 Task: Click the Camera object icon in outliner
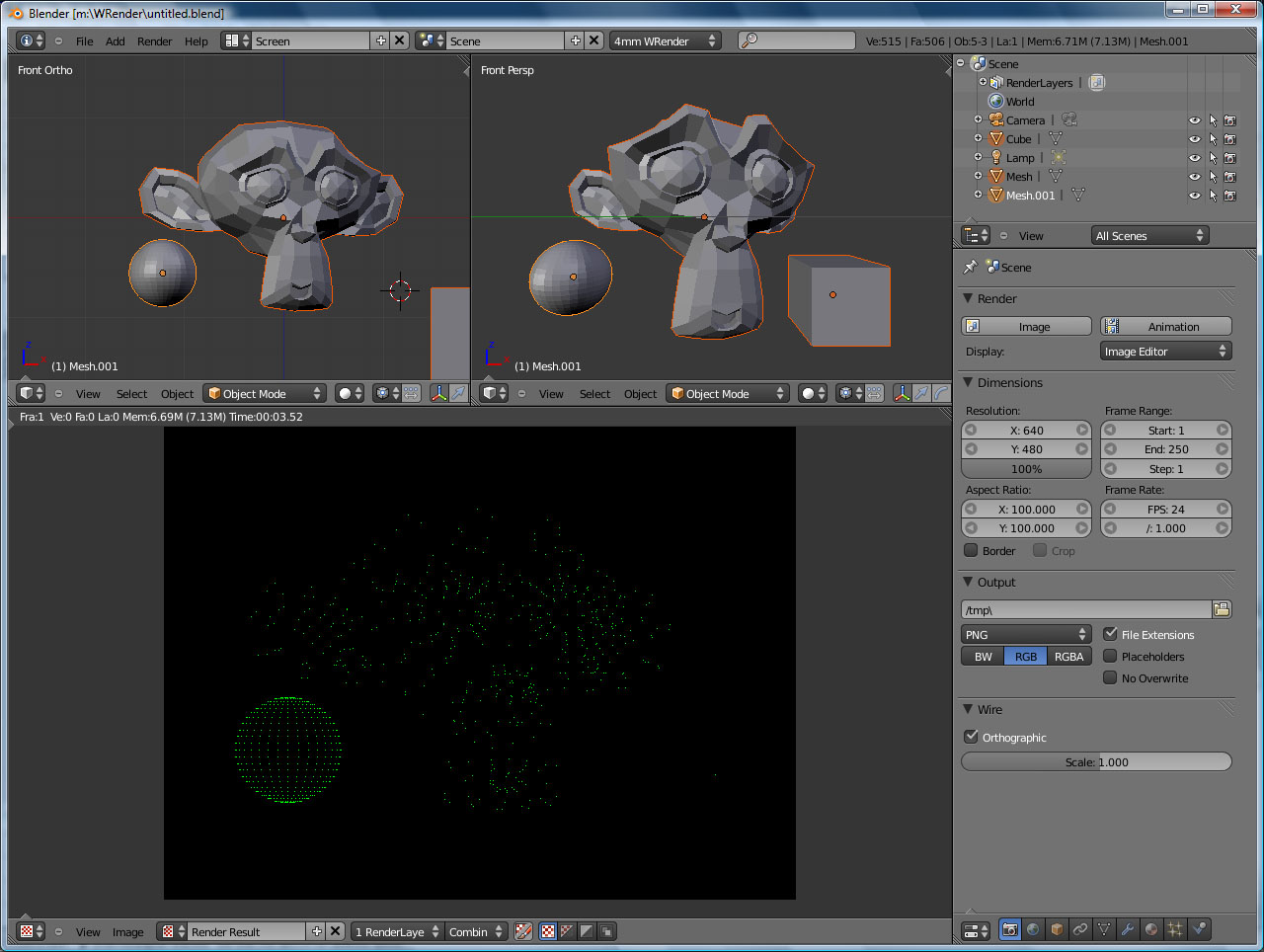996,120
